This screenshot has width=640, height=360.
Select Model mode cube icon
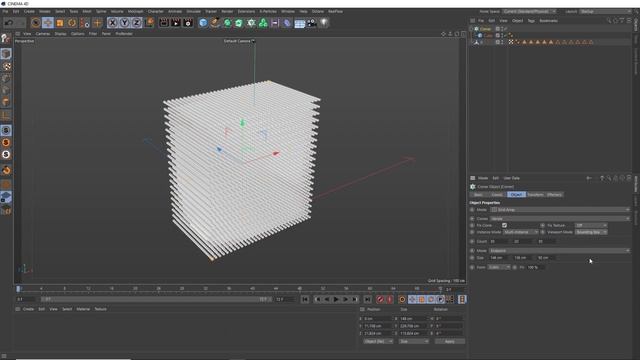tap(6, 53)
